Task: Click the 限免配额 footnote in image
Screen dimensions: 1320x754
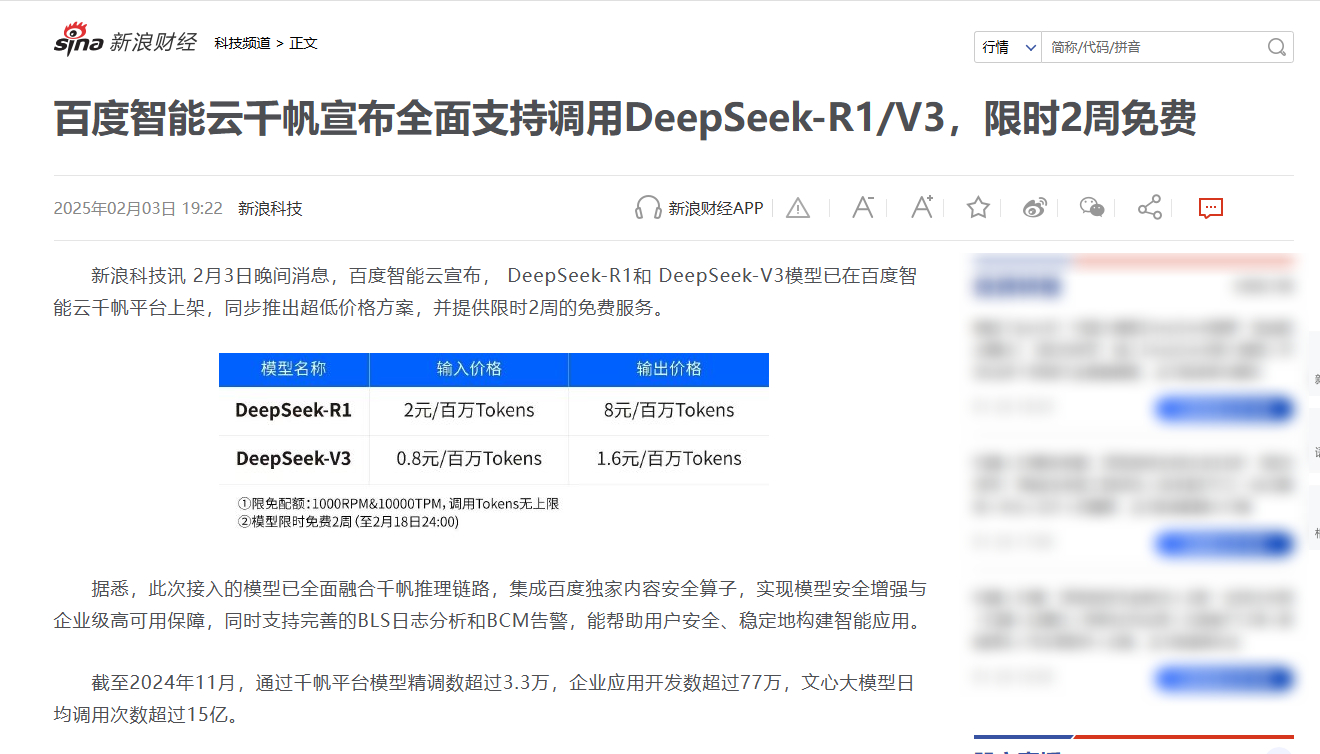Action: tap(398, 504)
